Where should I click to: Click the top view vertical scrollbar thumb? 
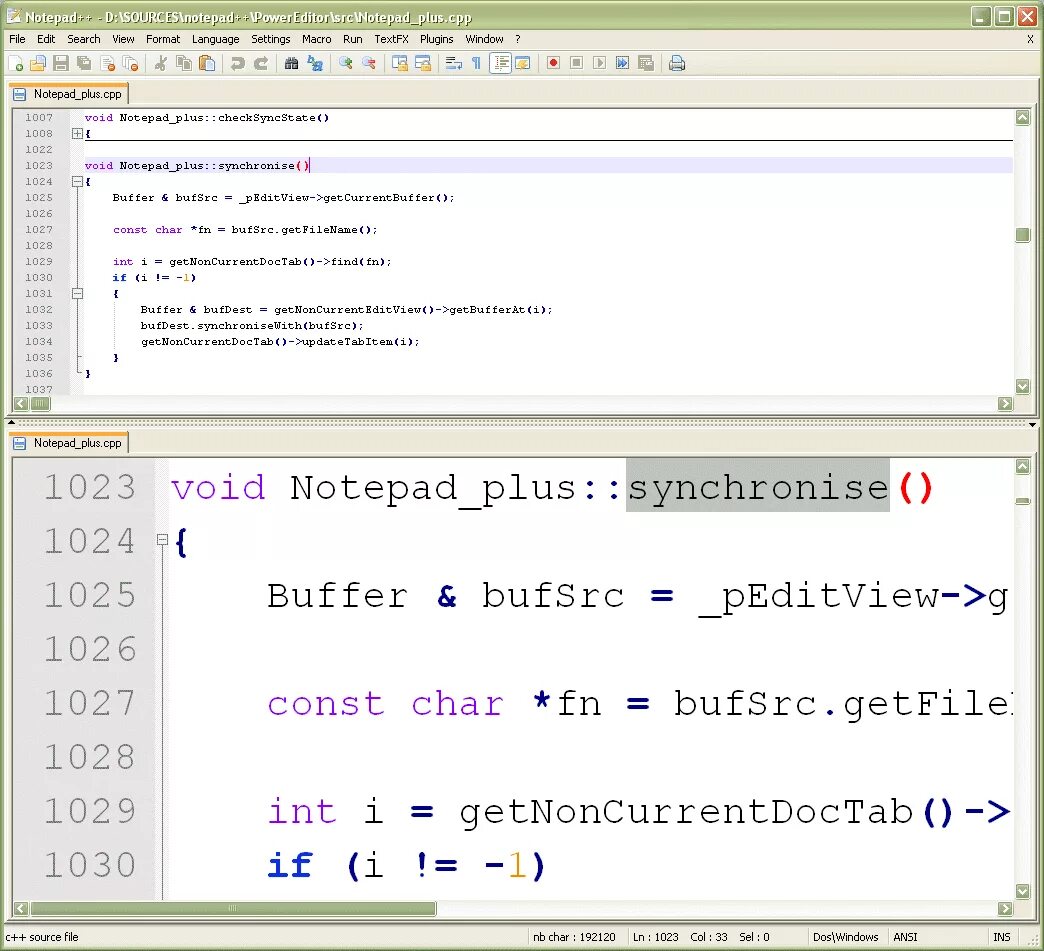[1023, 235]
